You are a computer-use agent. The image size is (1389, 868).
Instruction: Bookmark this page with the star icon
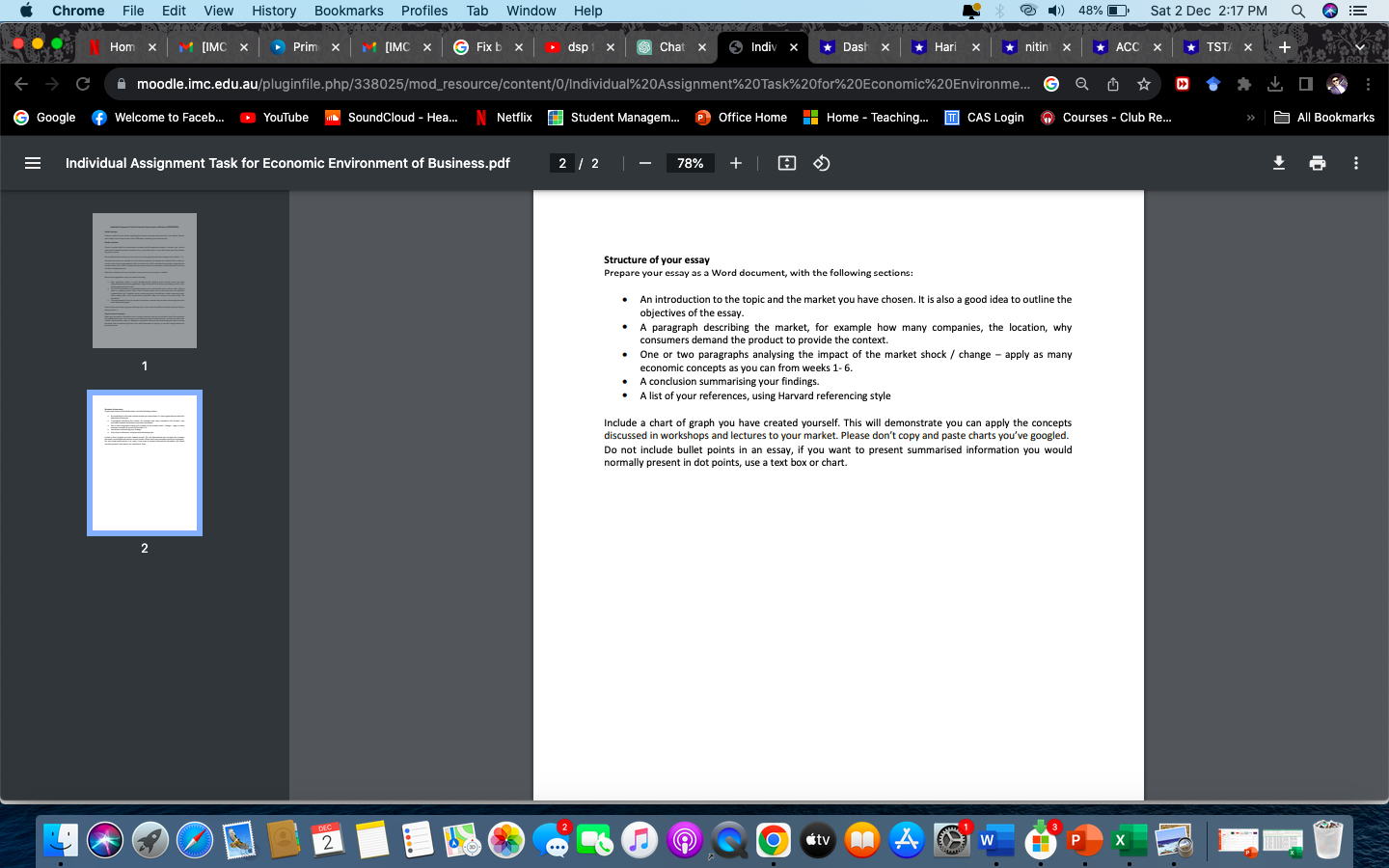pyautogui.click(x=1144, y=84)
